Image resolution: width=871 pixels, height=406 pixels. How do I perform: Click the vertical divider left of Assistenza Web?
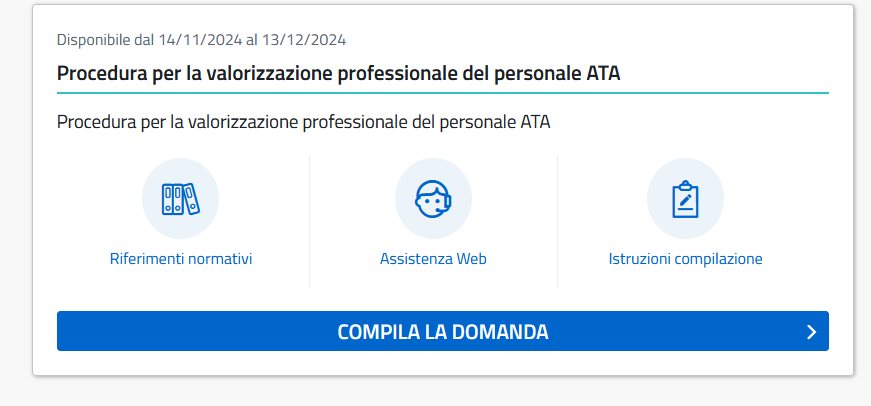pyautogui.click(x=309, y=221)
